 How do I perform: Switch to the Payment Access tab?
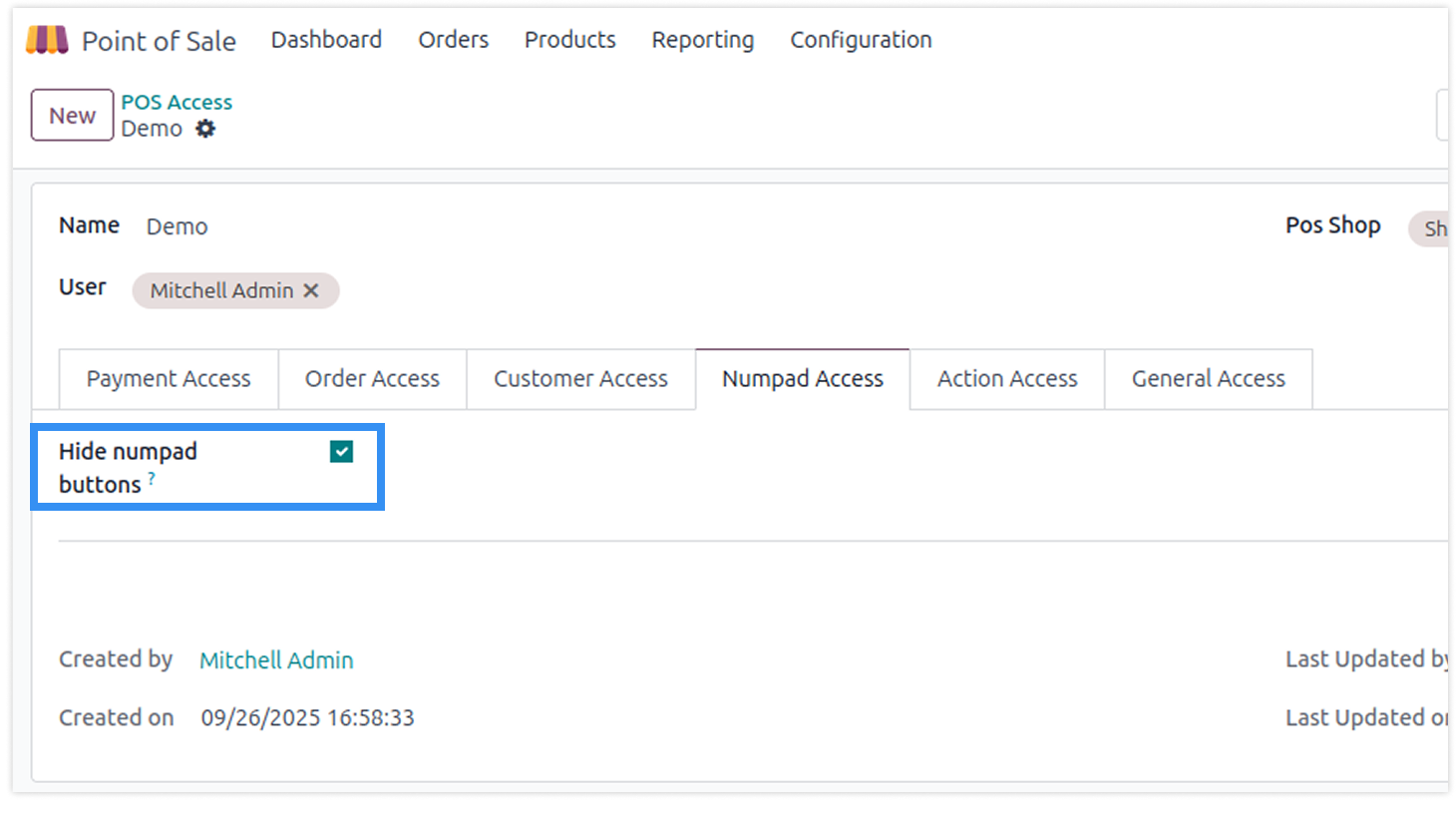[169, 379]
